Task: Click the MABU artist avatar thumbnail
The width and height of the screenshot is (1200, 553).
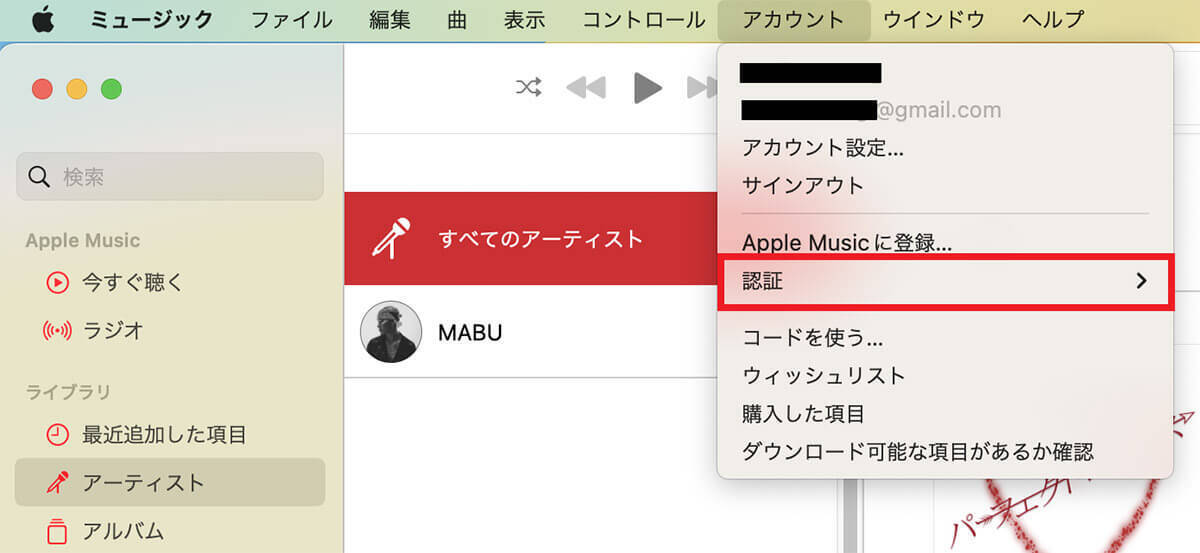Action: coord(391,332)
